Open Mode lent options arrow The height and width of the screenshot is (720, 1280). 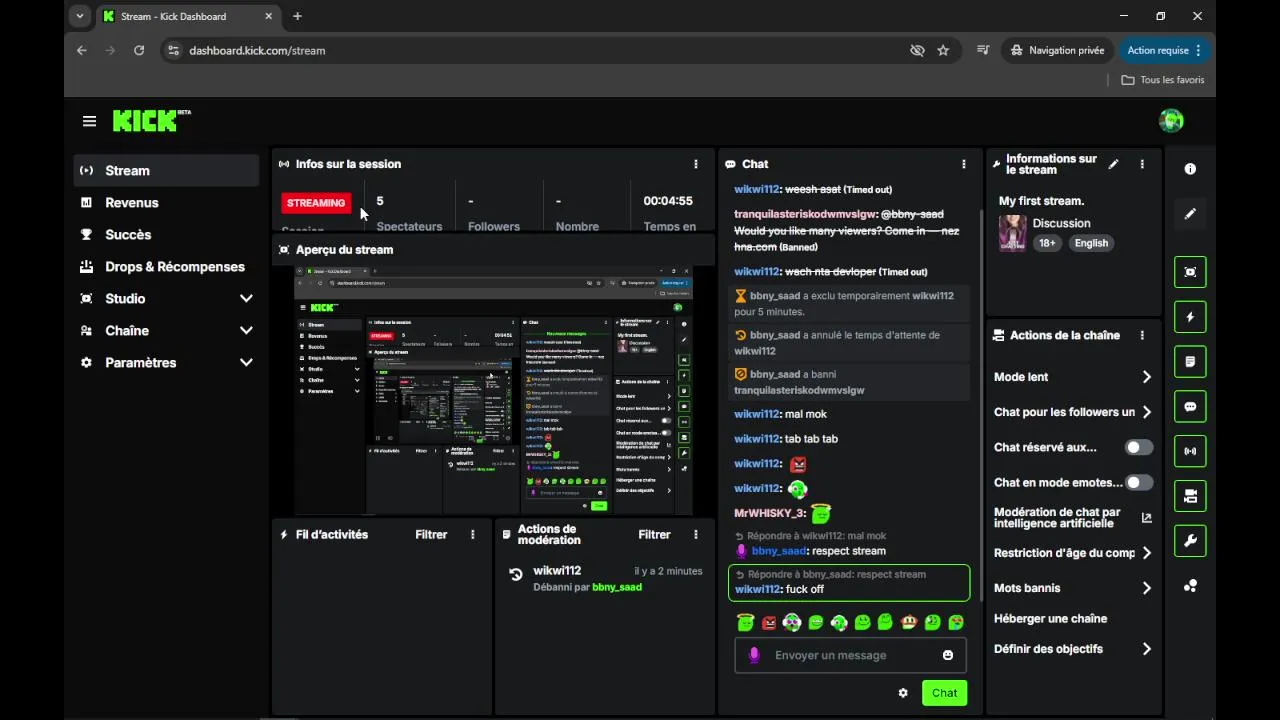[x=1146, y=377]
